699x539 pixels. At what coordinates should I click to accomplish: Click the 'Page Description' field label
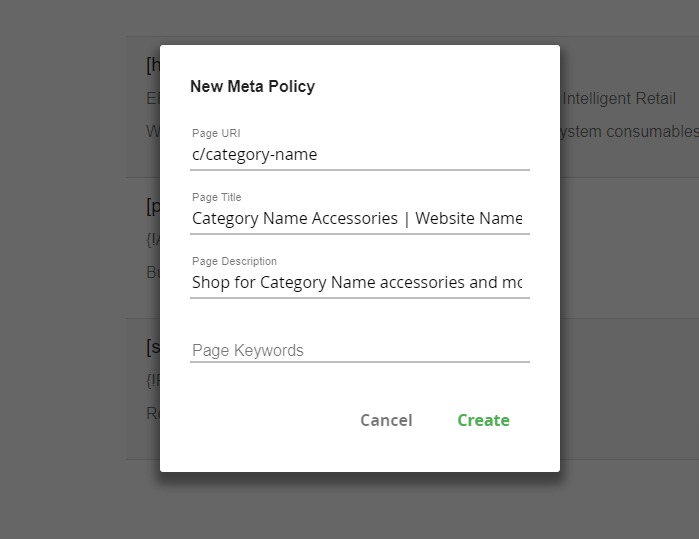234,261
